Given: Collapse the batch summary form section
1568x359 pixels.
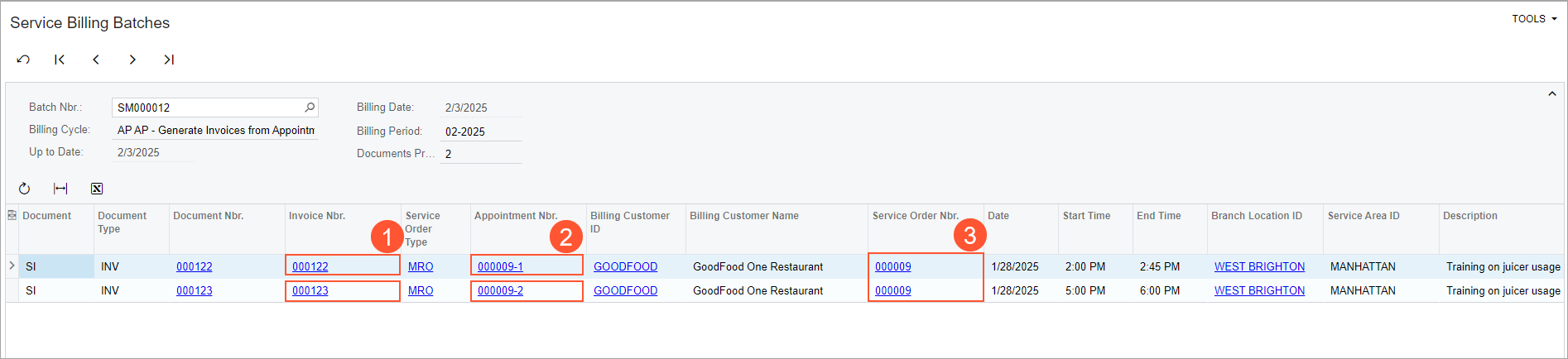Looking at the screenshot, I should [x=1552, y=94].
